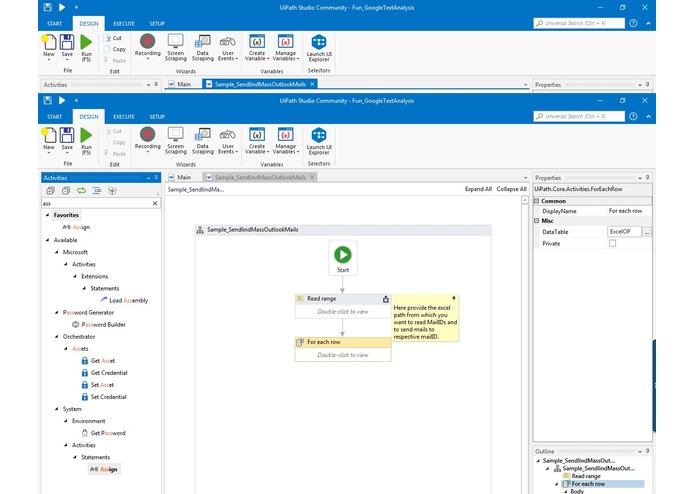Click the pin on the yellow annotation note

click(453, 298)
